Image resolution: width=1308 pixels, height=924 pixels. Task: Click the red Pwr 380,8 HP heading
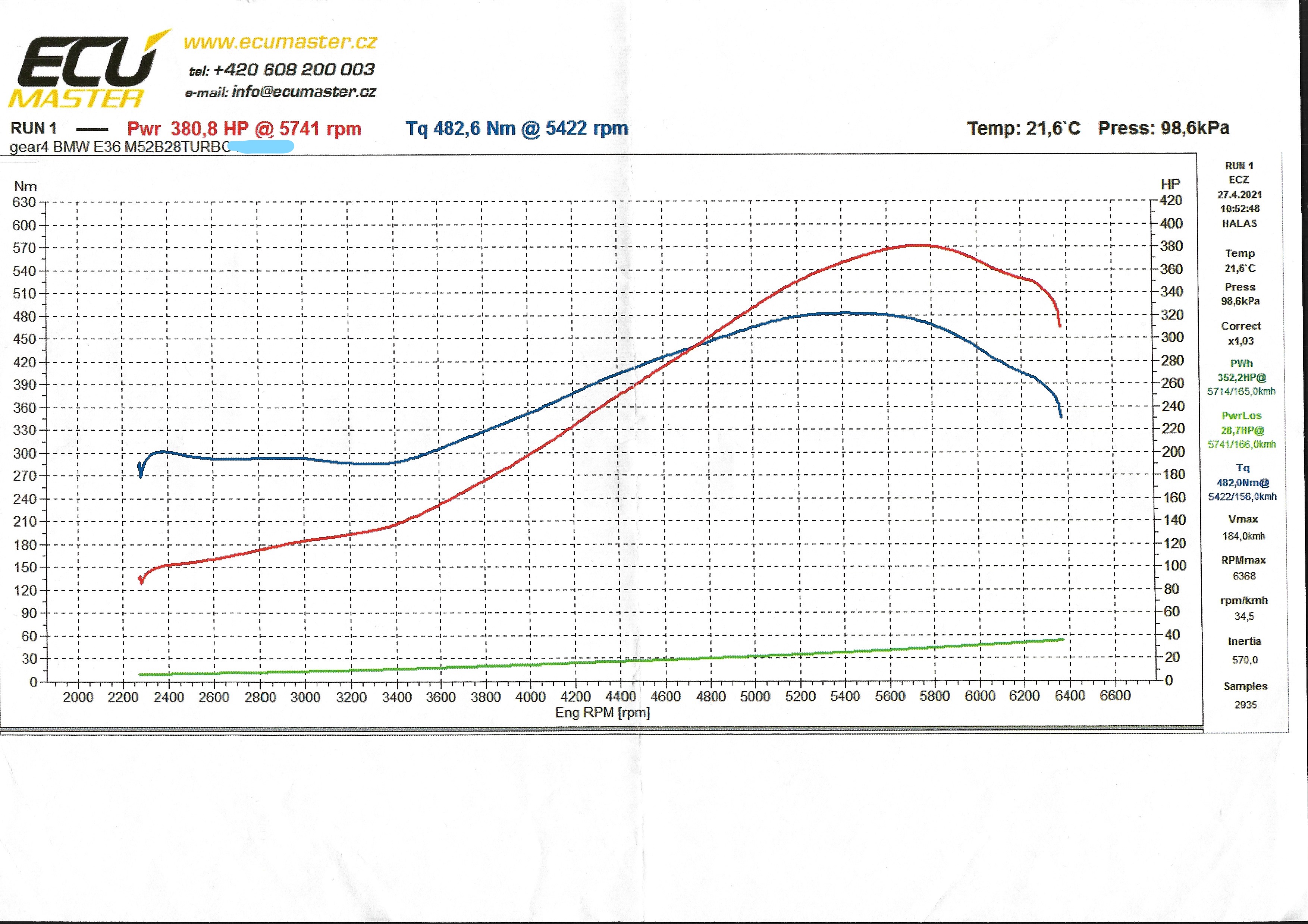[x=244, y=129]
